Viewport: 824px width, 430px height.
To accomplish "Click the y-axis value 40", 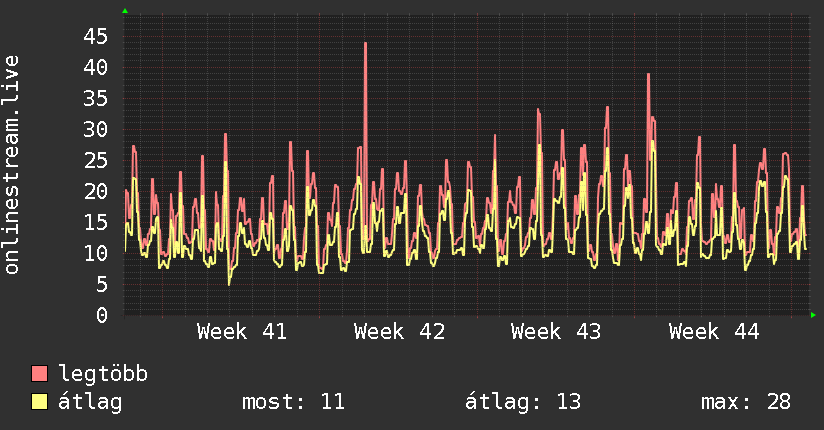I will click(x=96, y=67).
